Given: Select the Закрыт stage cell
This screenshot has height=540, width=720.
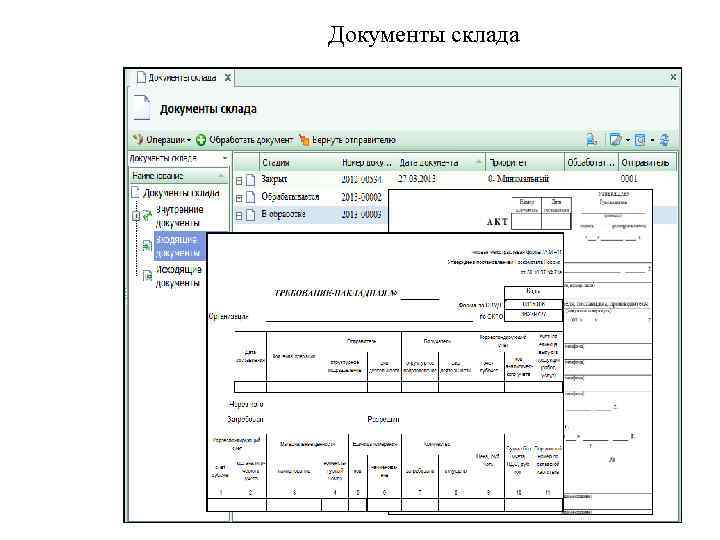Looking at the screenshot, I should tap(274, 179).
